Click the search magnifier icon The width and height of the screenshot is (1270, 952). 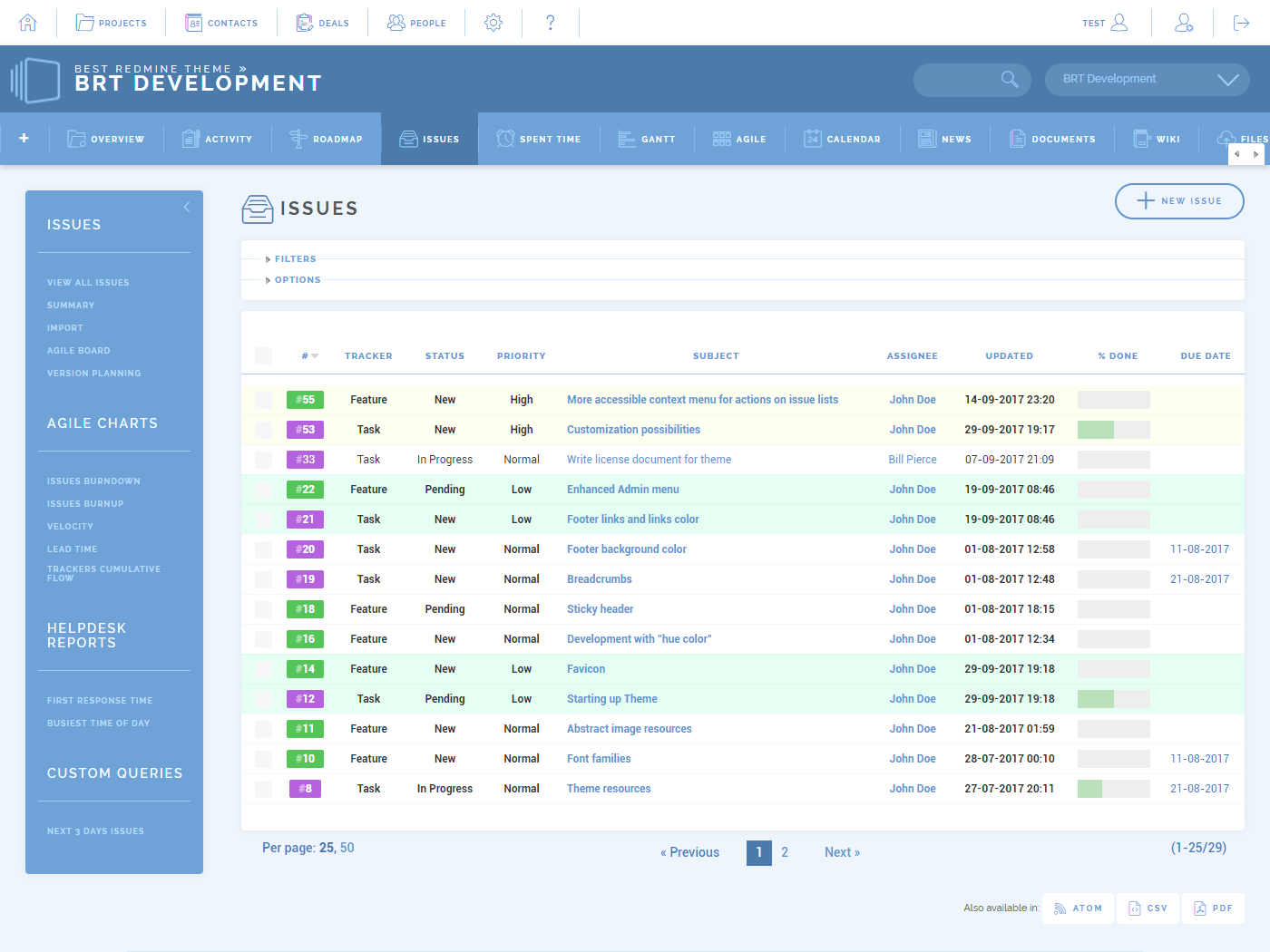1010,79
